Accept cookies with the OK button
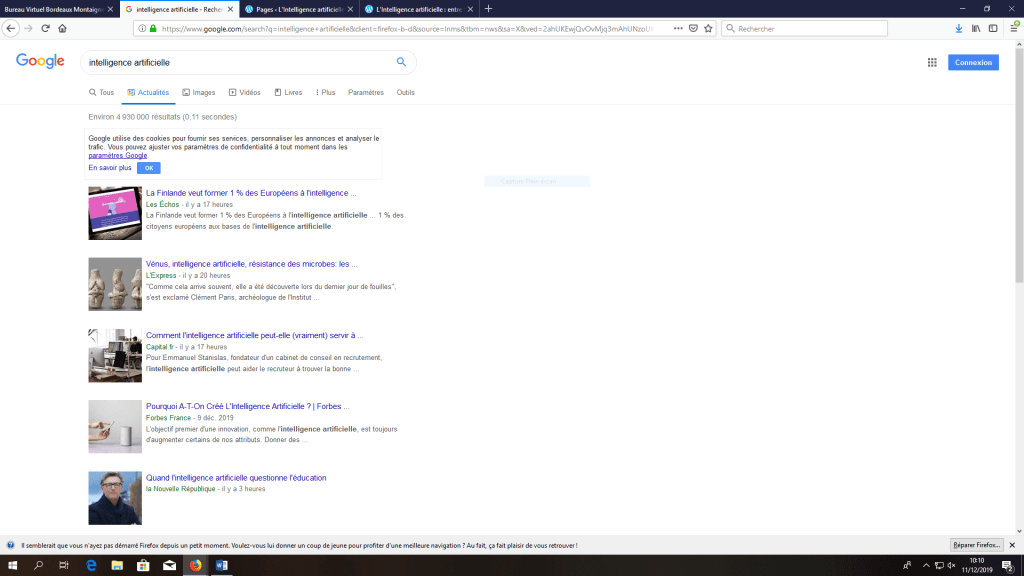Image resolution: width=1024 pixels, height=576 pixels. 148,168
